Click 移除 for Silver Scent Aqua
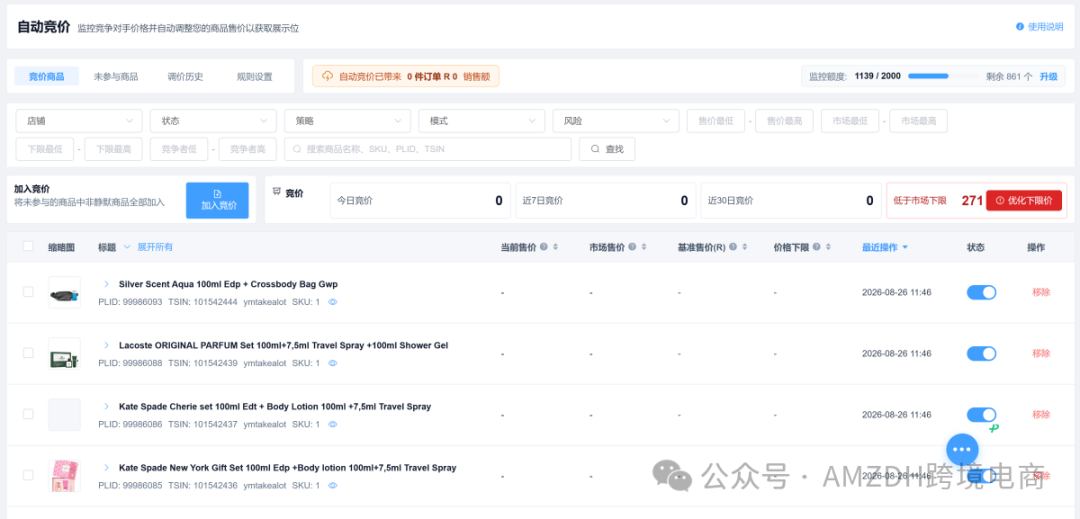Screen dimensions: 1080x519 tap(1041, 292)
